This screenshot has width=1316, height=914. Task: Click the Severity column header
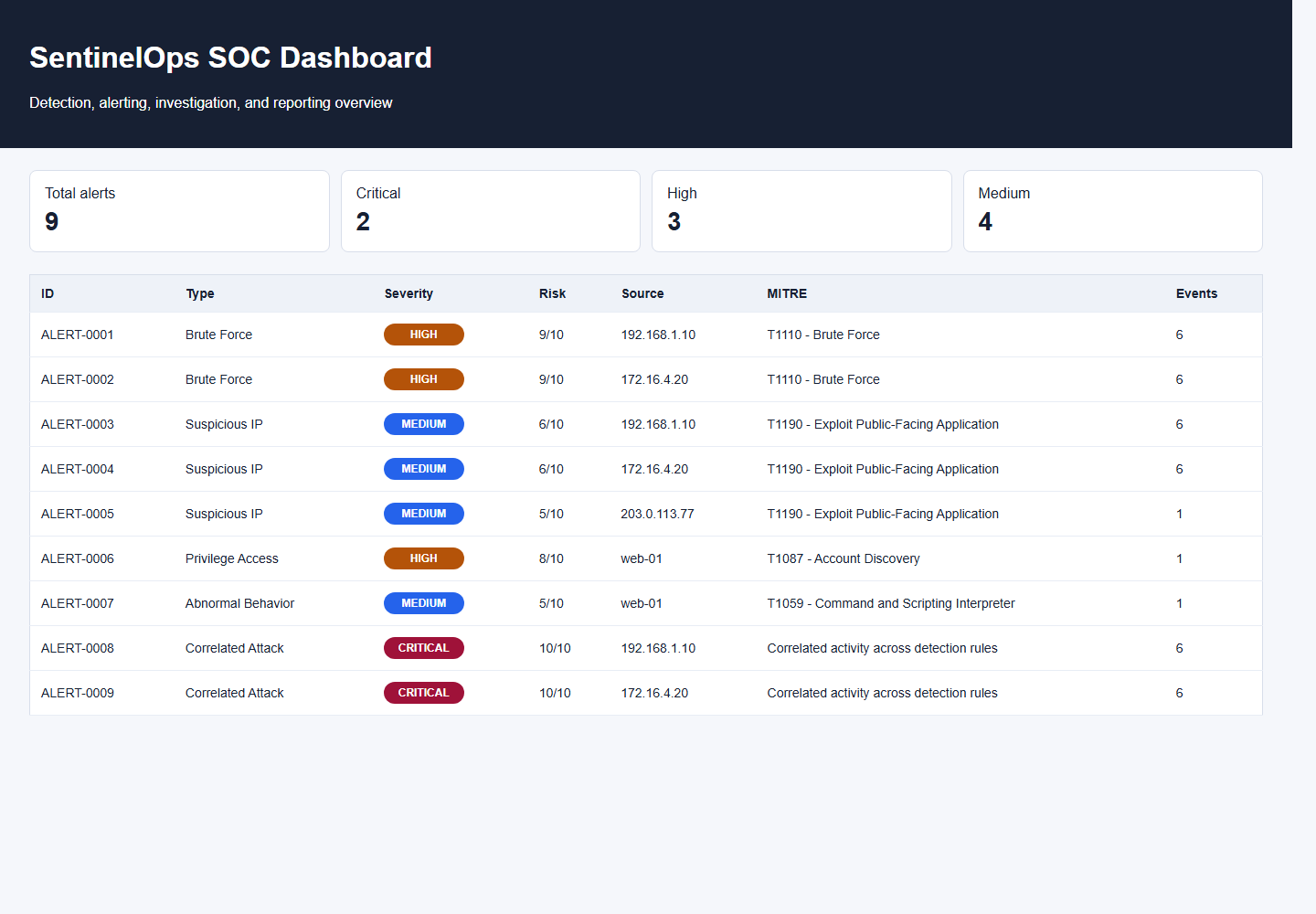click(409, 293)
